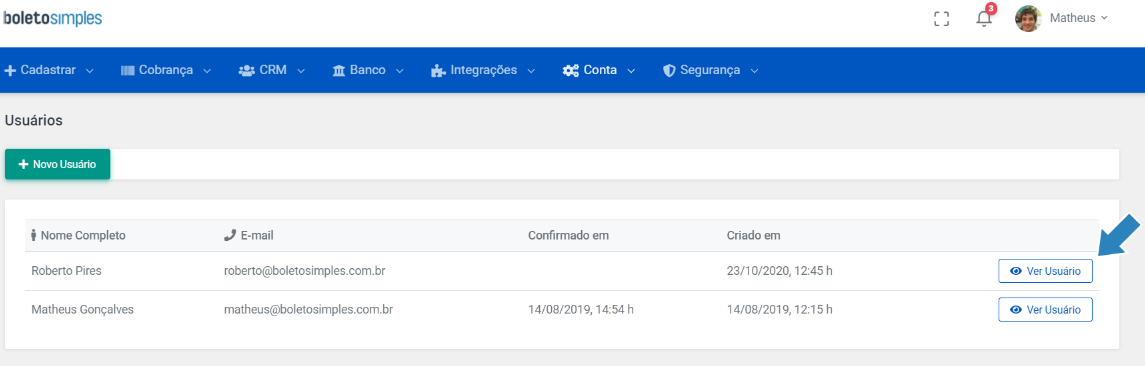Click Ver Usuário for Matheus Gonçalves
The image size is (1145, 366).
coord(1045,309)
